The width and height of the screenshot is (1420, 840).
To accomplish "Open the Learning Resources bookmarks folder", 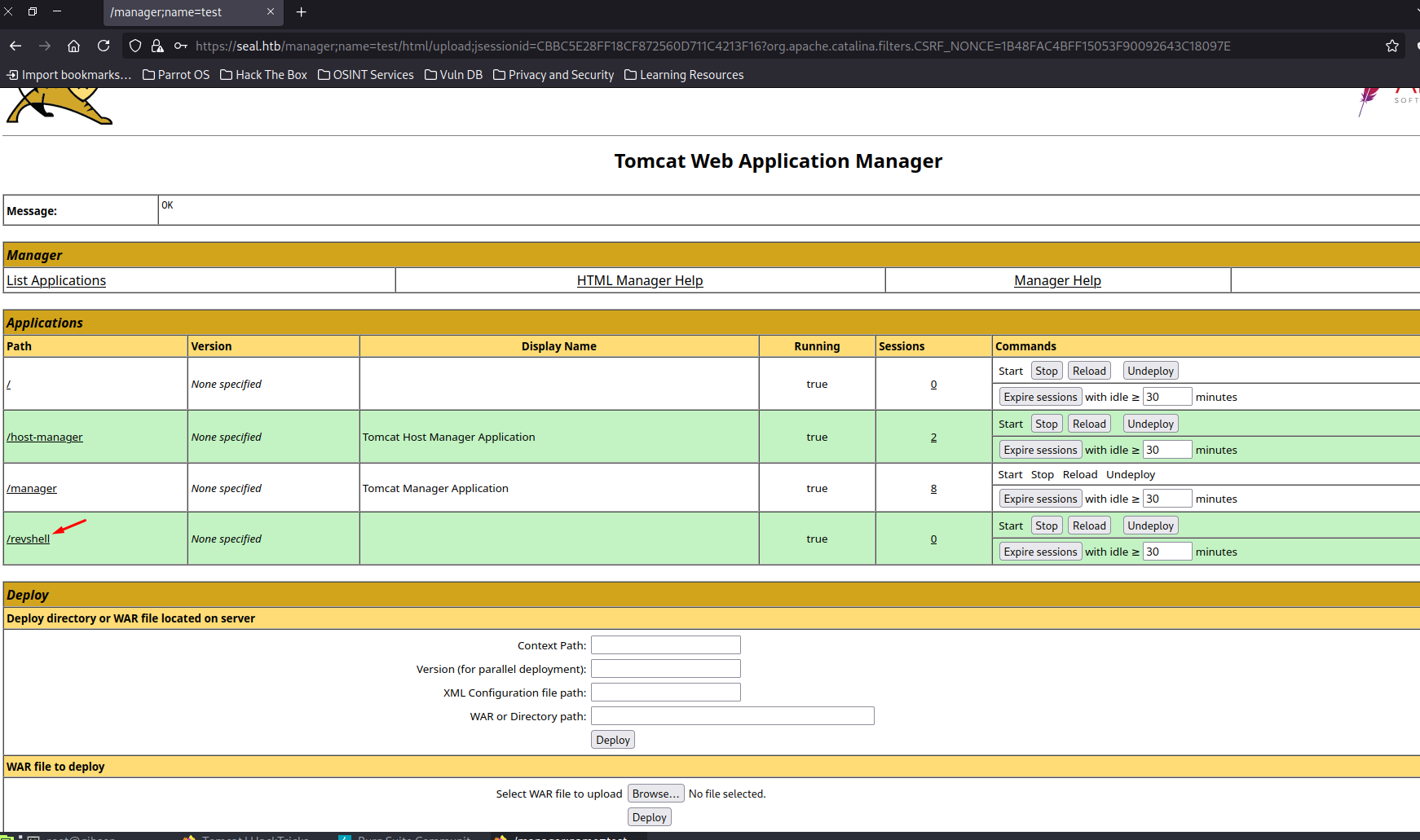I will click(x=684, y=75).
